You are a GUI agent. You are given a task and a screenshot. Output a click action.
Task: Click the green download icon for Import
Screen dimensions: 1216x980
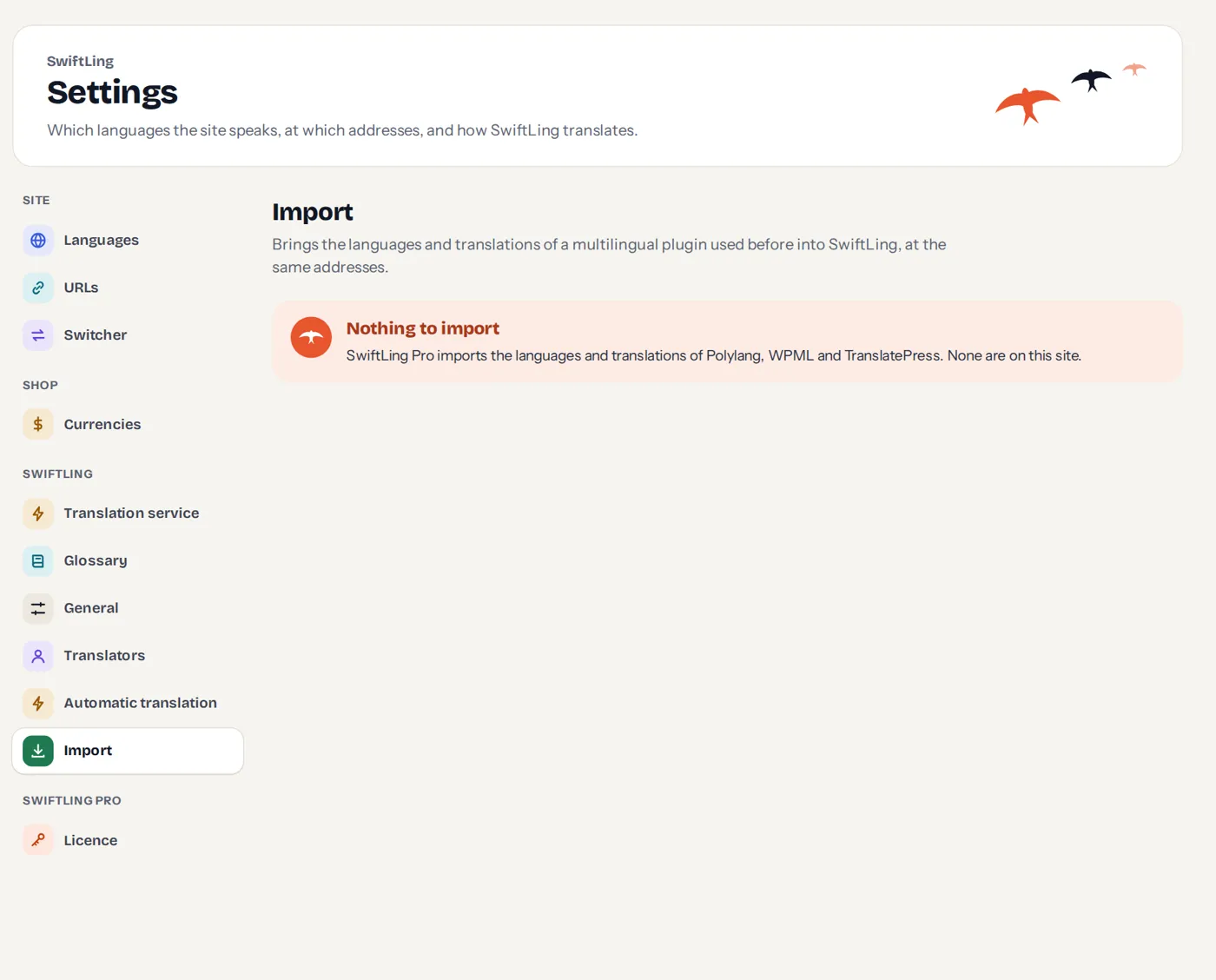tap(38, 751)
